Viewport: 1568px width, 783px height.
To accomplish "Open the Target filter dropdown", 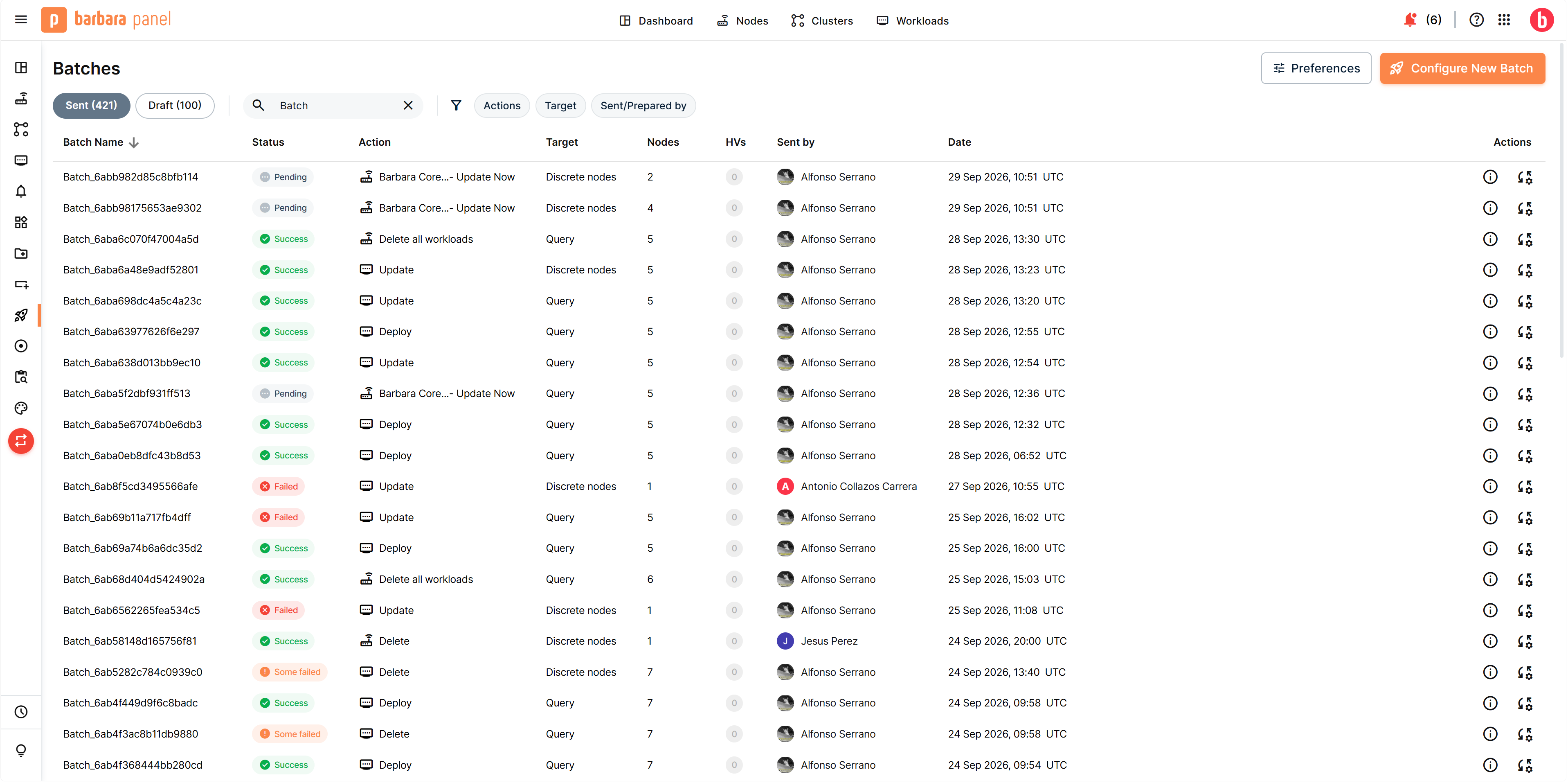I will pos(560,105).
